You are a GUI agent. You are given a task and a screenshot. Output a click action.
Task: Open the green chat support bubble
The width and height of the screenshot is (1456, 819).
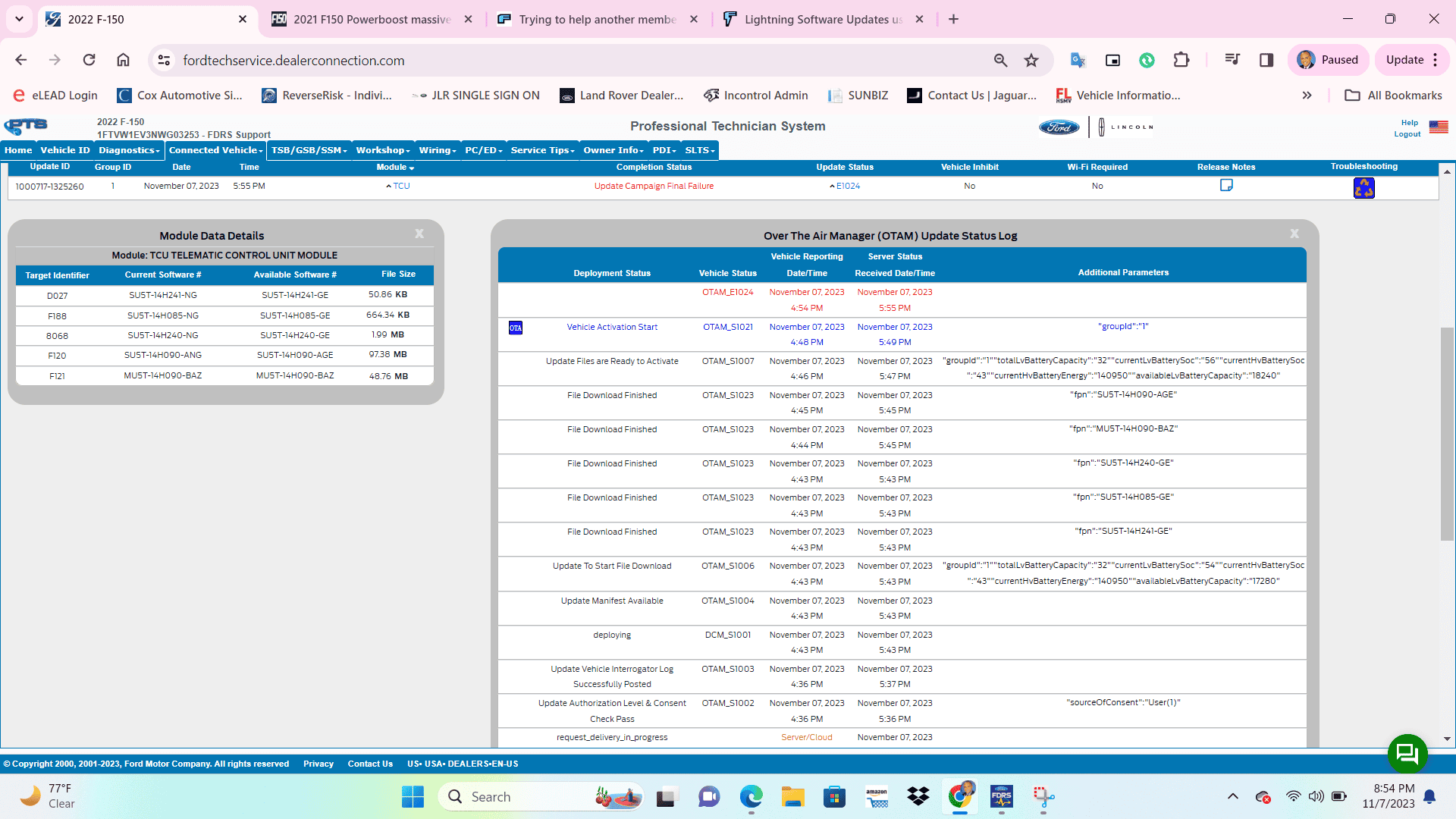(1407, 753)
